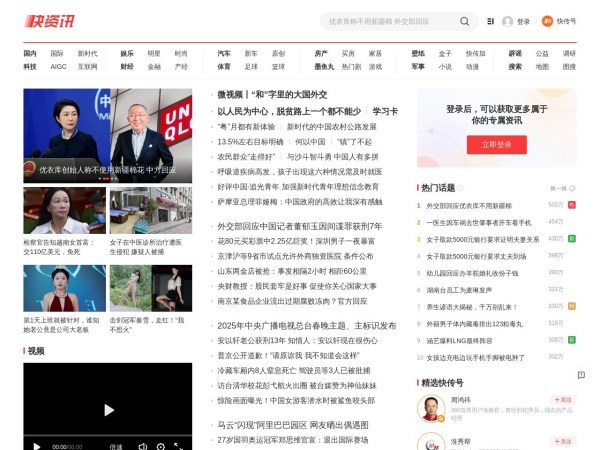This screenshot has width=600, height=450.
Task: Open headline 以人民为中心，脱贫路上一个都不能少
Action: [x=289, y=111]
